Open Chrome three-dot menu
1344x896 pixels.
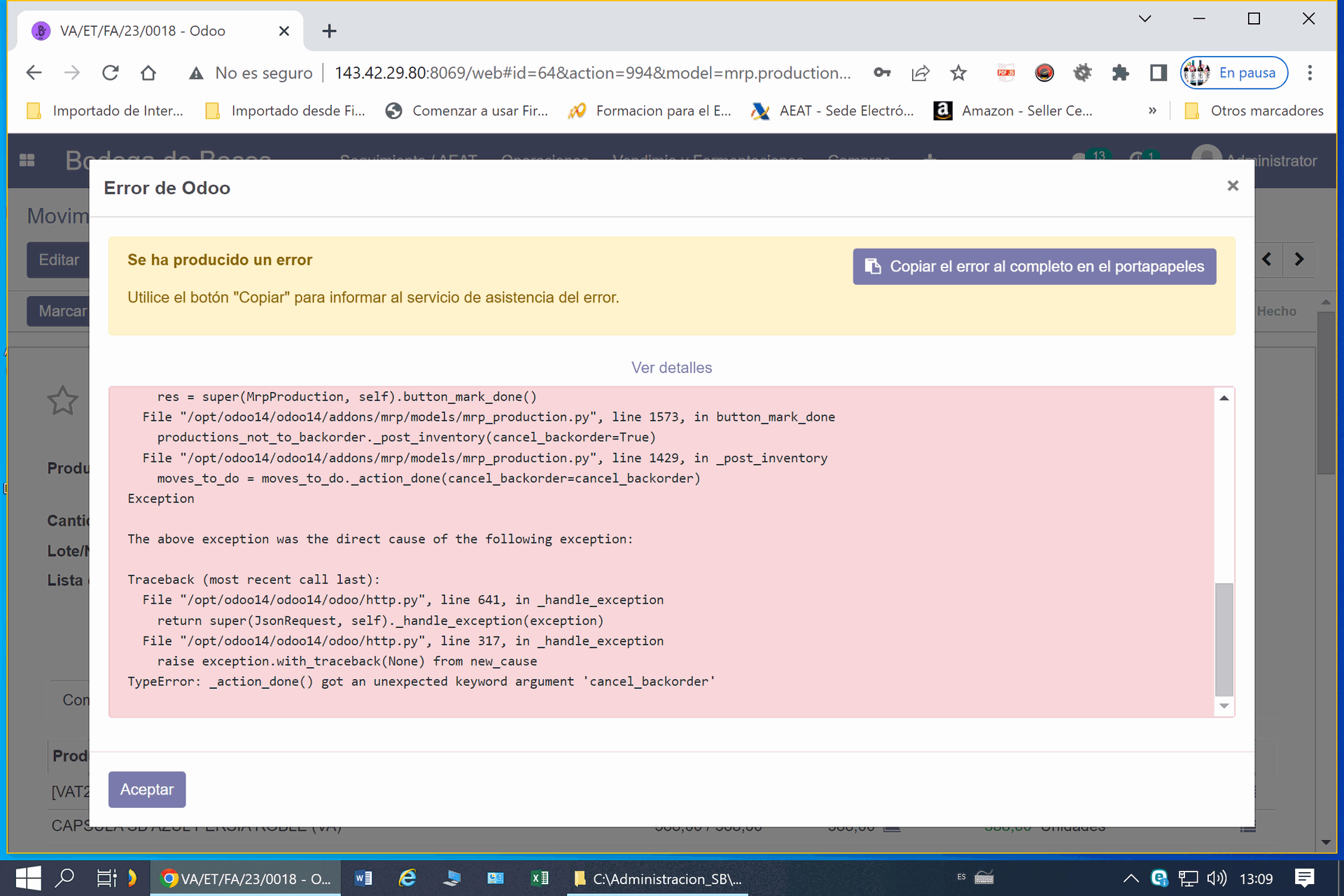(x=1310, y=73)
